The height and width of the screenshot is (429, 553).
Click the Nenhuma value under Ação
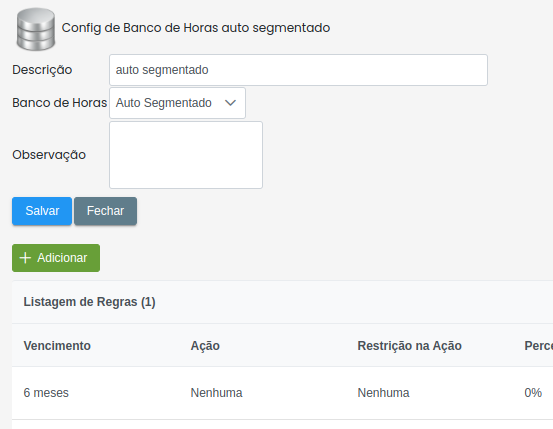(217, 393)
